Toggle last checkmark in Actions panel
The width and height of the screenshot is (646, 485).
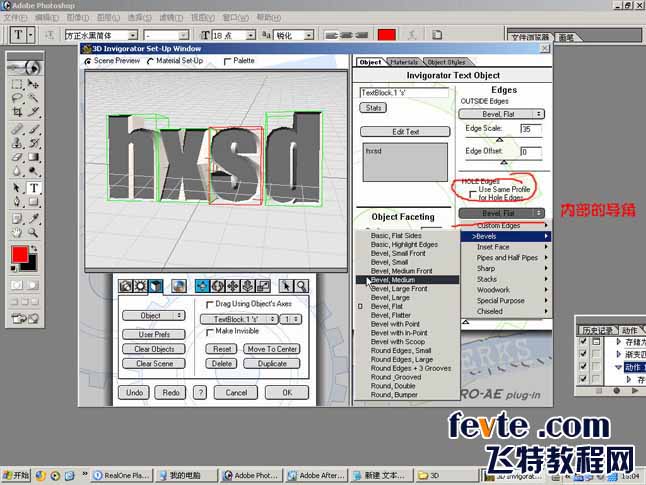pyautogui.click(x=583, y=379)
